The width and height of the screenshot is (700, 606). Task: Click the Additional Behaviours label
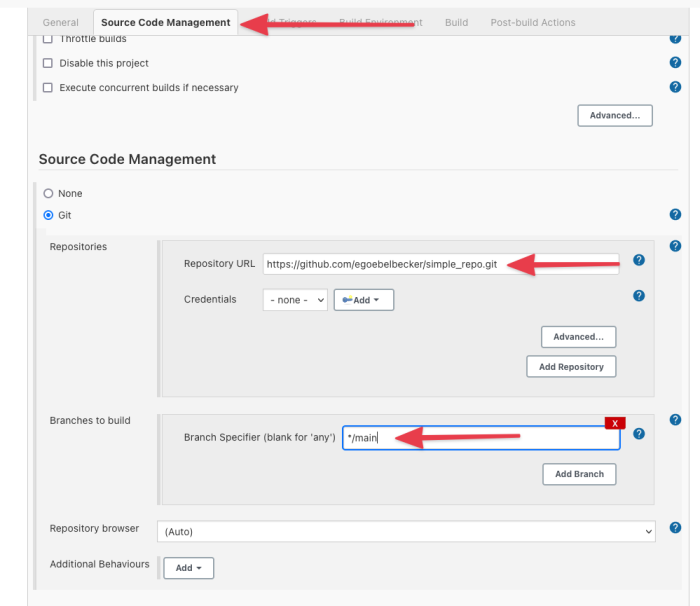click(100, 564)
